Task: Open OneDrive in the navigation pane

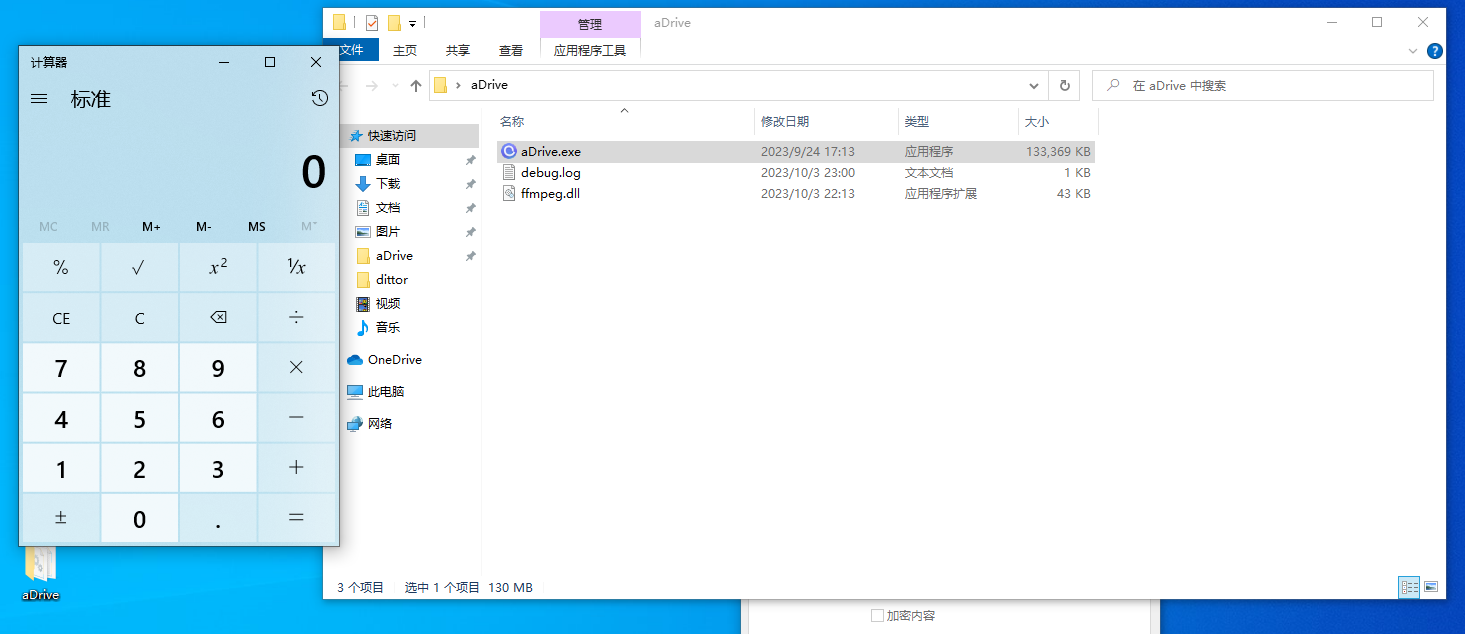Action: (x=394, y=360)
